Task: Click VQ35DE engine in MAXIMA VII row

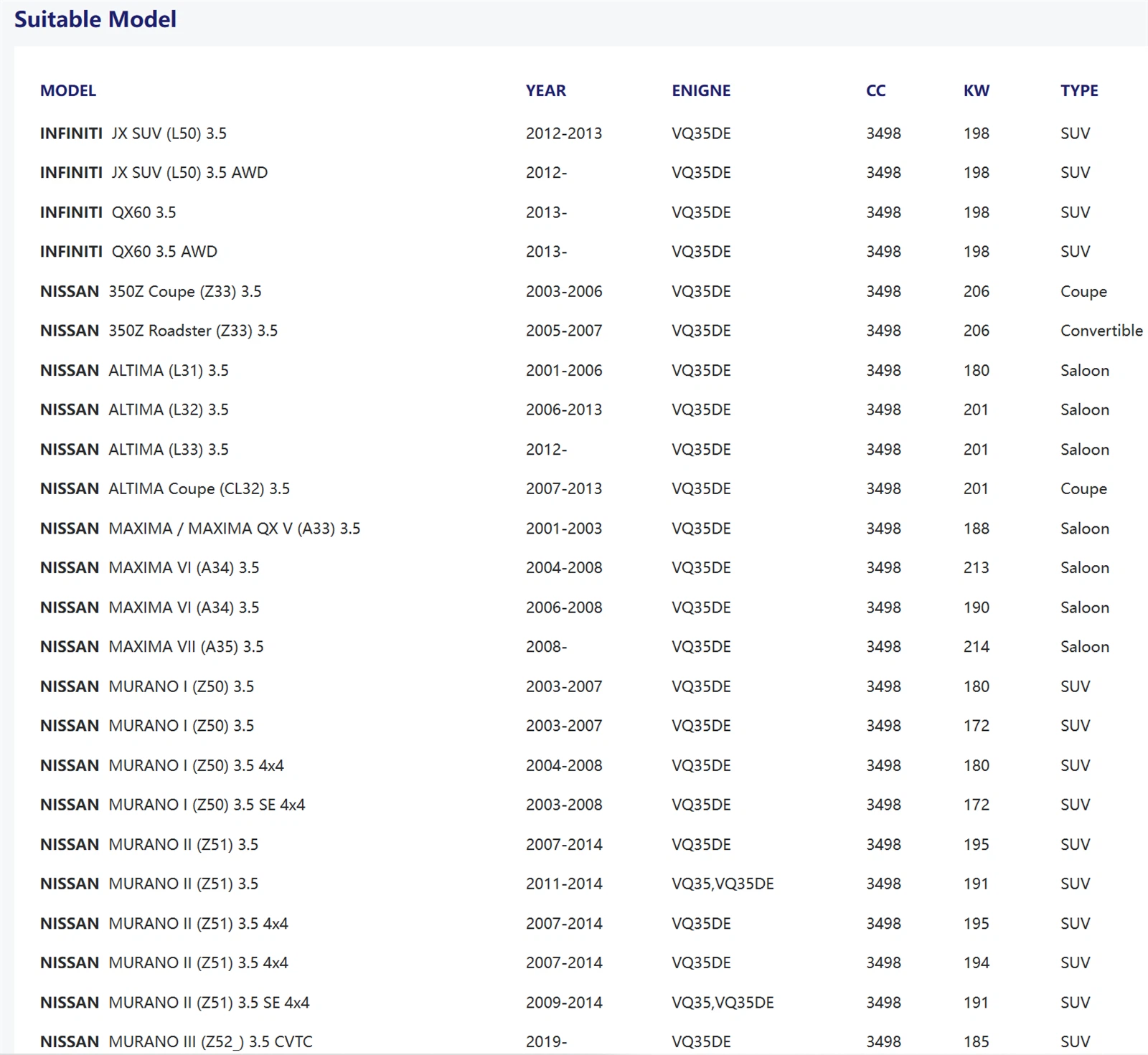Action: (701, 647)
